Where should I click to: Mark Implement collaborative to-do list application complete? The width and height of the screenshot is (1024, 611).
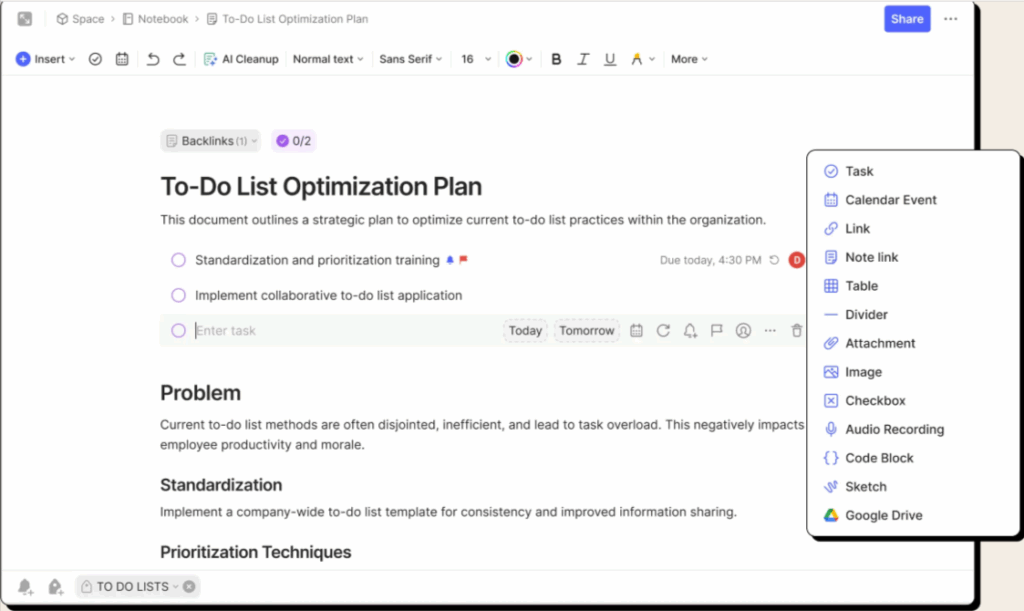coord(178,295)
